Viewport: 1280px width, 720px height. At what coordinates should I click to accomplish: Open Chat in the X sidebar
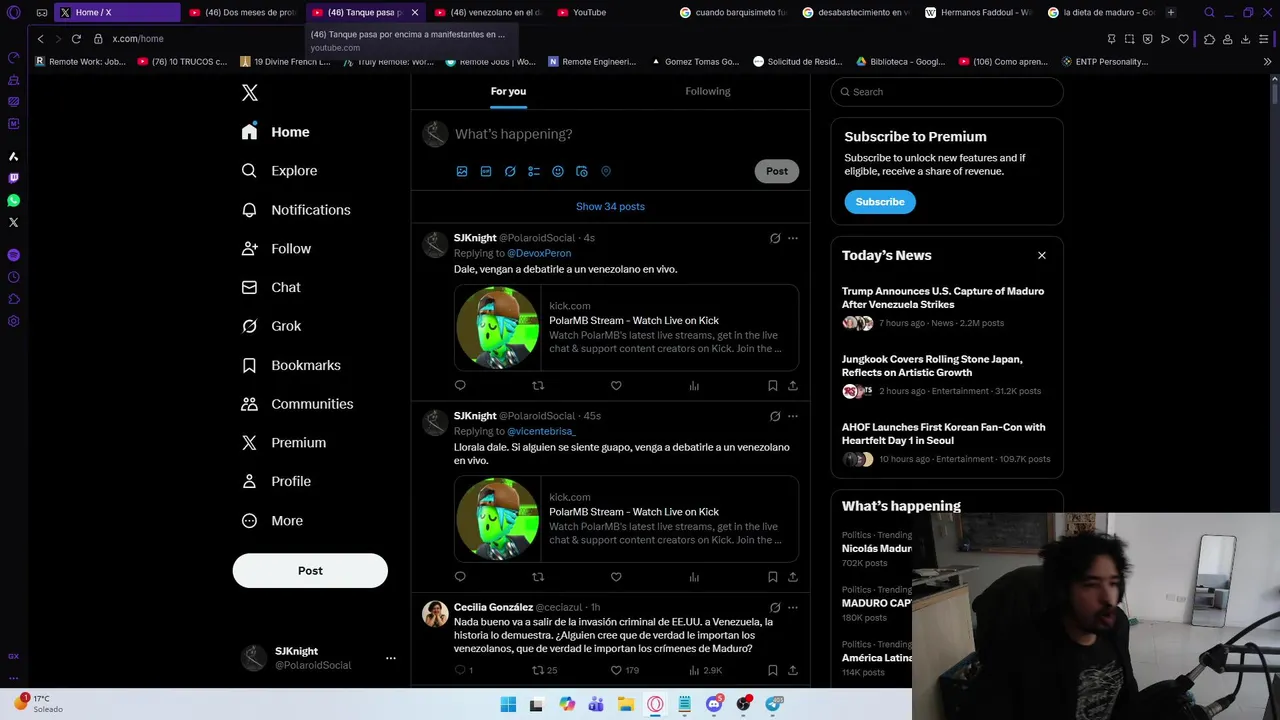[271, 287]
